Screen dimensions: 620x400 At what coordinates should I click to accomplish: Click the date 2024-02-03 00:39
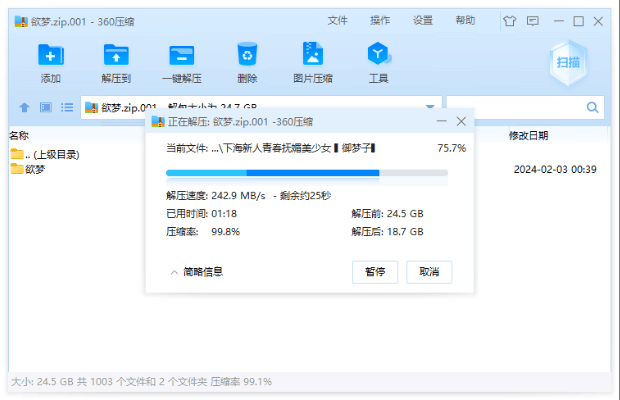click(x=555, y=170)
